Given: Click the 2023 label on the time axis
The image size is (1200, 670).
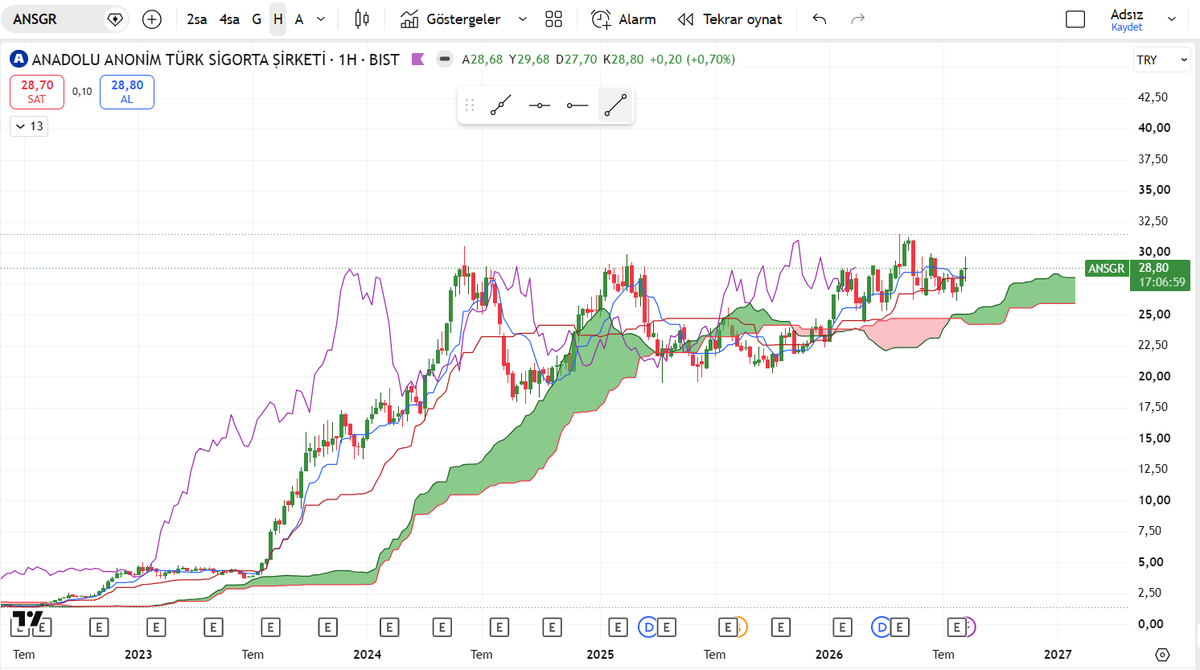Looking at the screenshot, I should tap(138, 654).
